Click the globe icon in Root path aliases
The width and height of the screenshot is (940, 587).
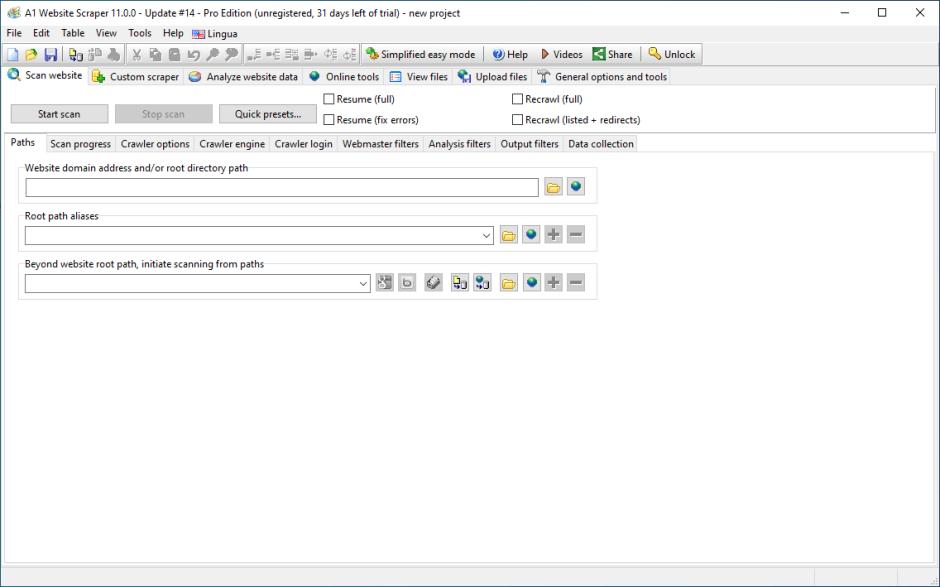tap(531, 235)
